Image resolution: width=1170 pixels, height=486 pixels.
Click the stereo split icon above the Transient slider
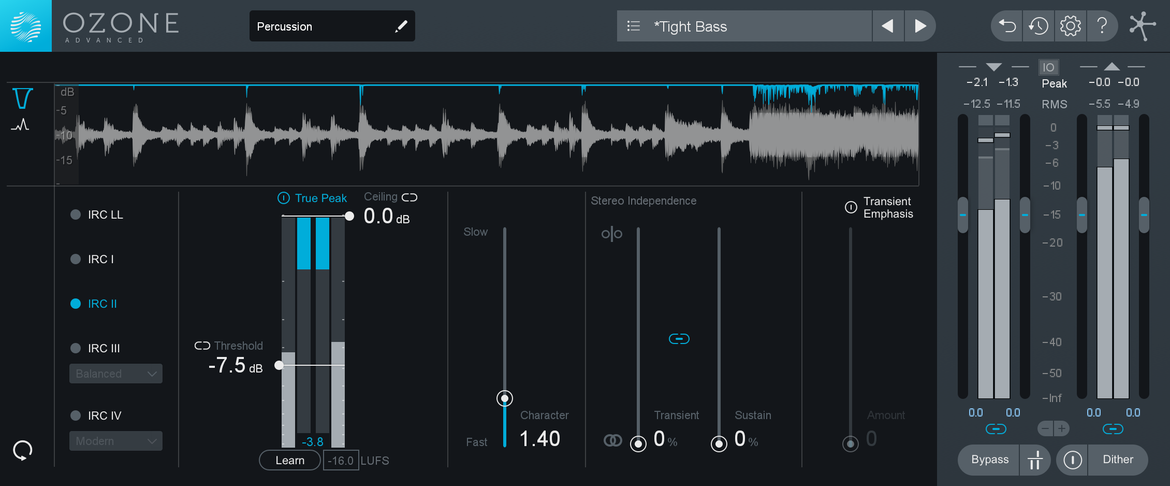[x=611, y=234]
